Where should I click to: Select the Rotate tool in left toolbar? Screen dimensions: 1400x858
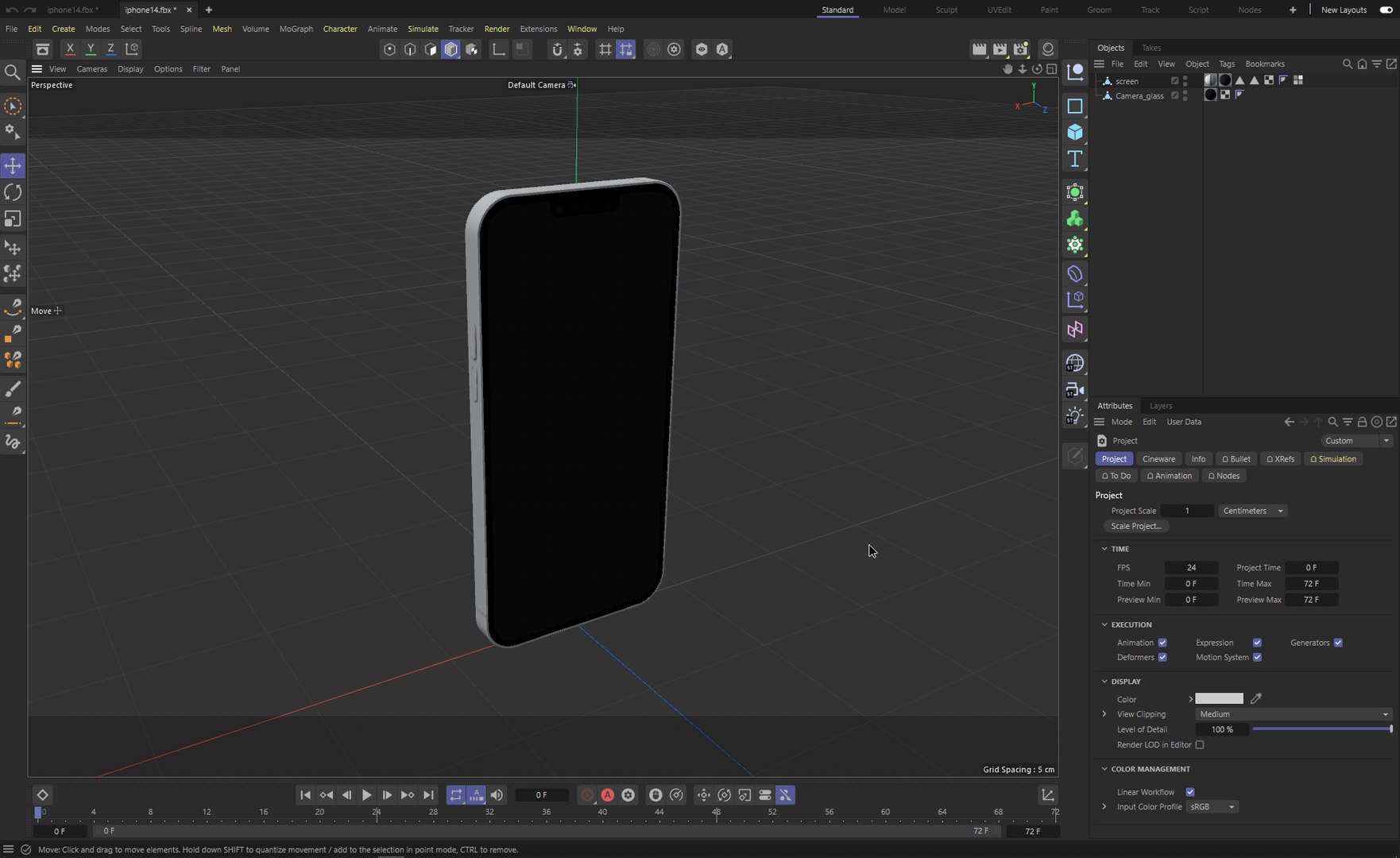click(14, 192)
